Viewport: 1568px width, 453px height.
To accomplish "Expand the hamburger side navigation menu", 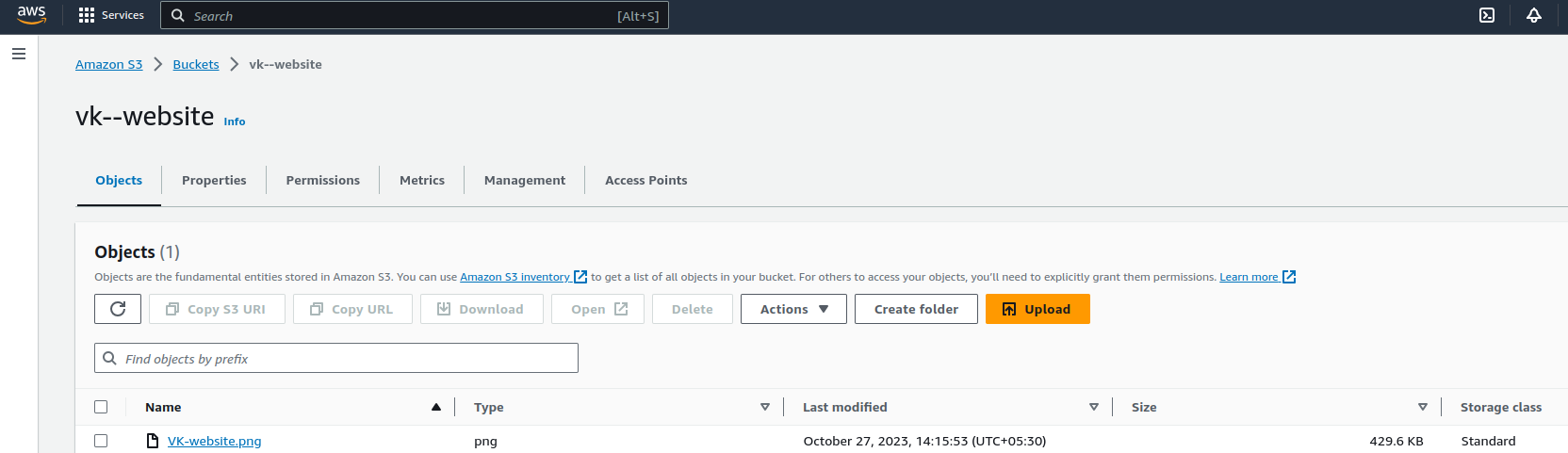I will [19, 54].
